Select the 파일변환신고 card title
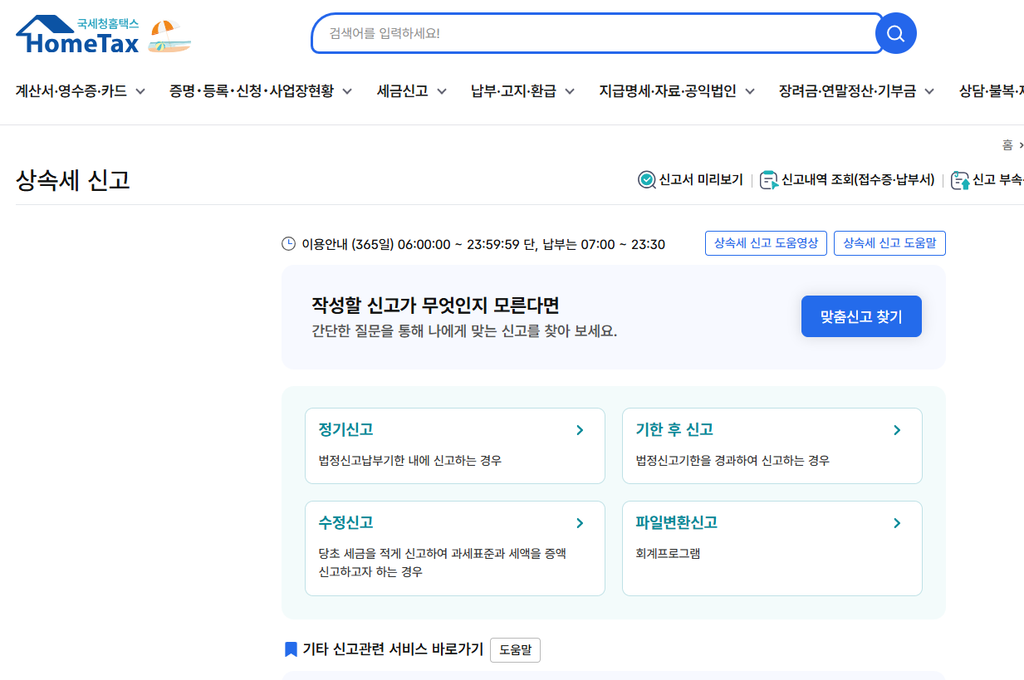Viewport: 1024px width, 680px height. [677, 523]
